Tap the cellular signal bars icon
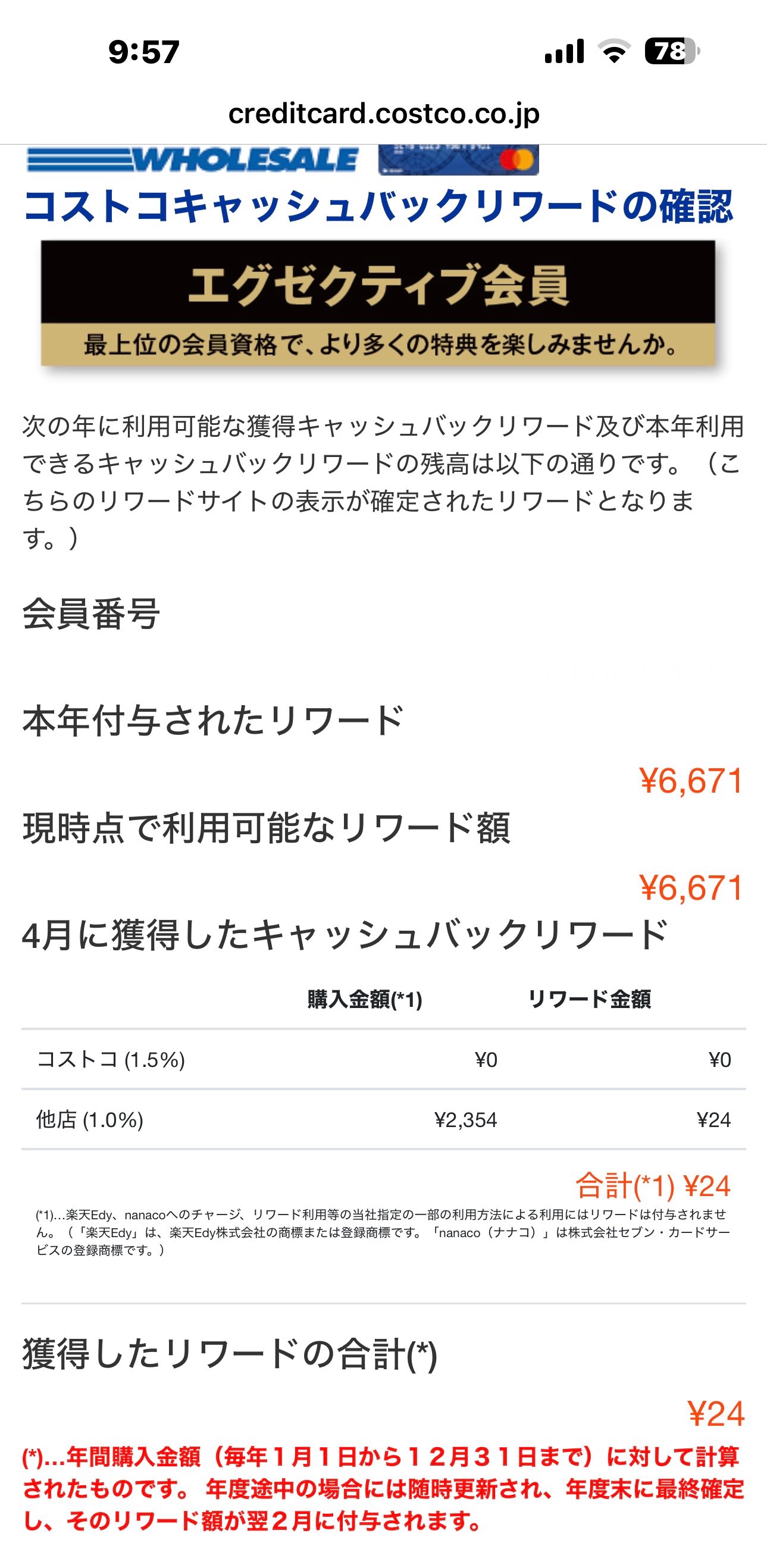The height and width of the screenshot is (1568, 767). [x=564, y=51]
